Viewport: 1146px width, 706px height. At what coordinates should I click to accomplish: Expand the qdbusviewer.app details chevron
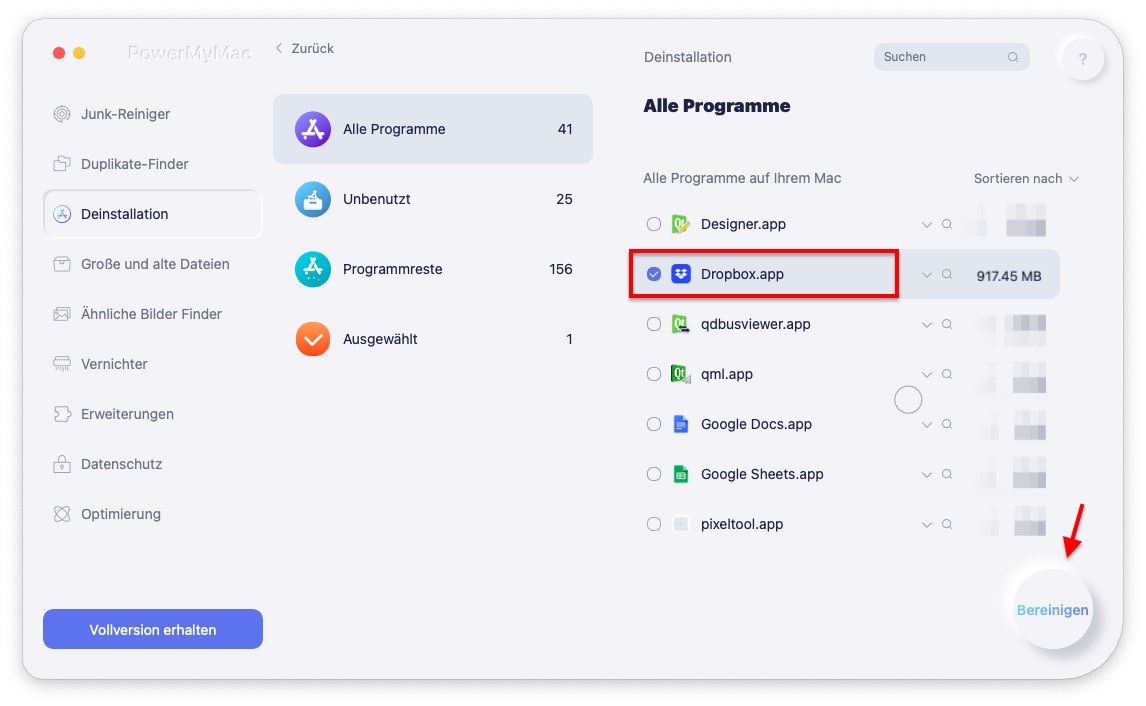click(926, 324)
